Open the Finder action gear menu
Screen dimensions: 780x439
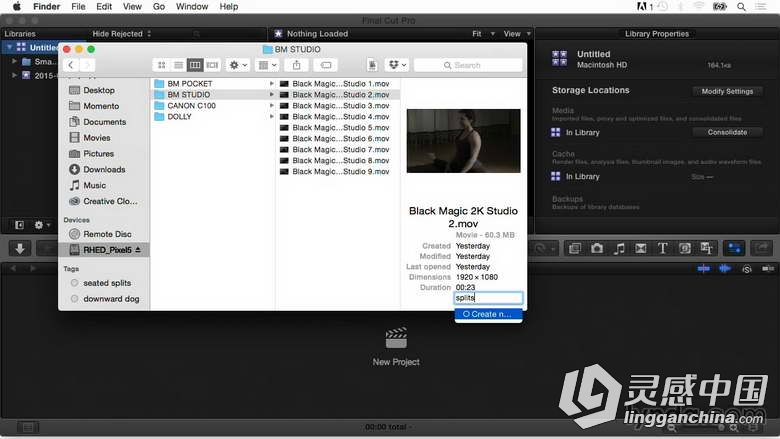click(237, 65)
